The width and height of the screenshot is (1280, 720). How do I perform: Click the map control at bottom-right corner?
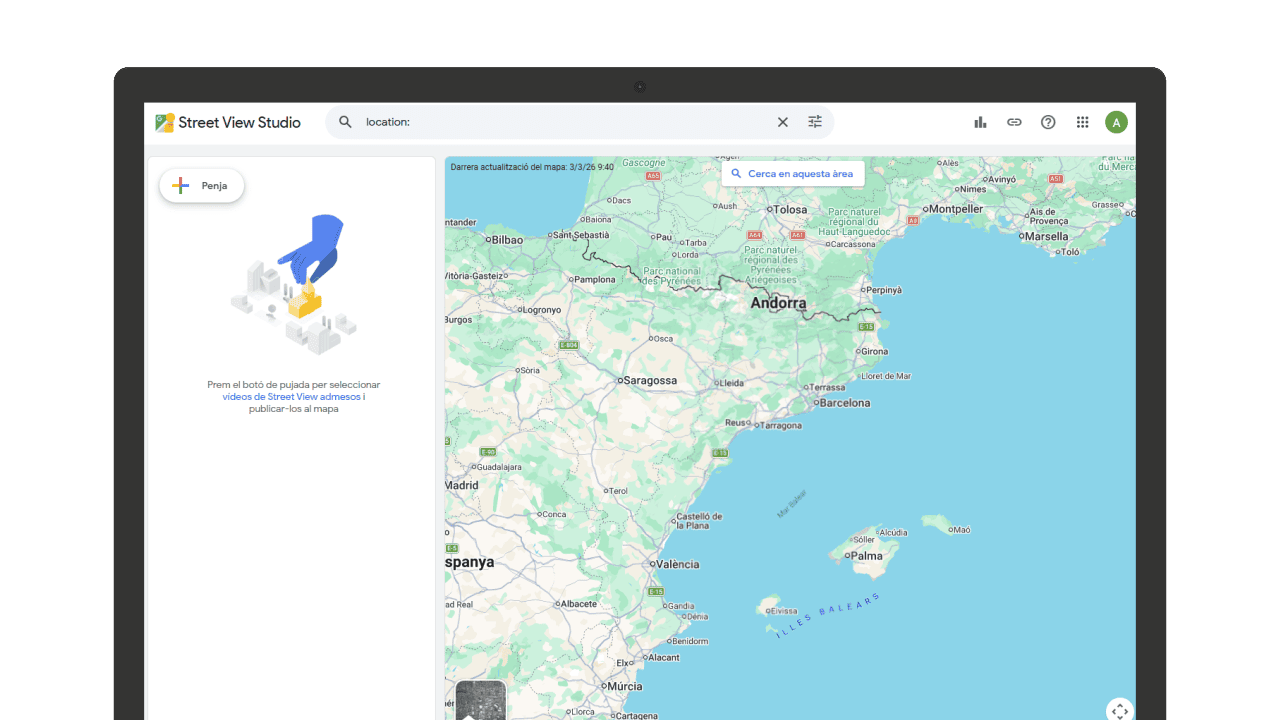1120,710
